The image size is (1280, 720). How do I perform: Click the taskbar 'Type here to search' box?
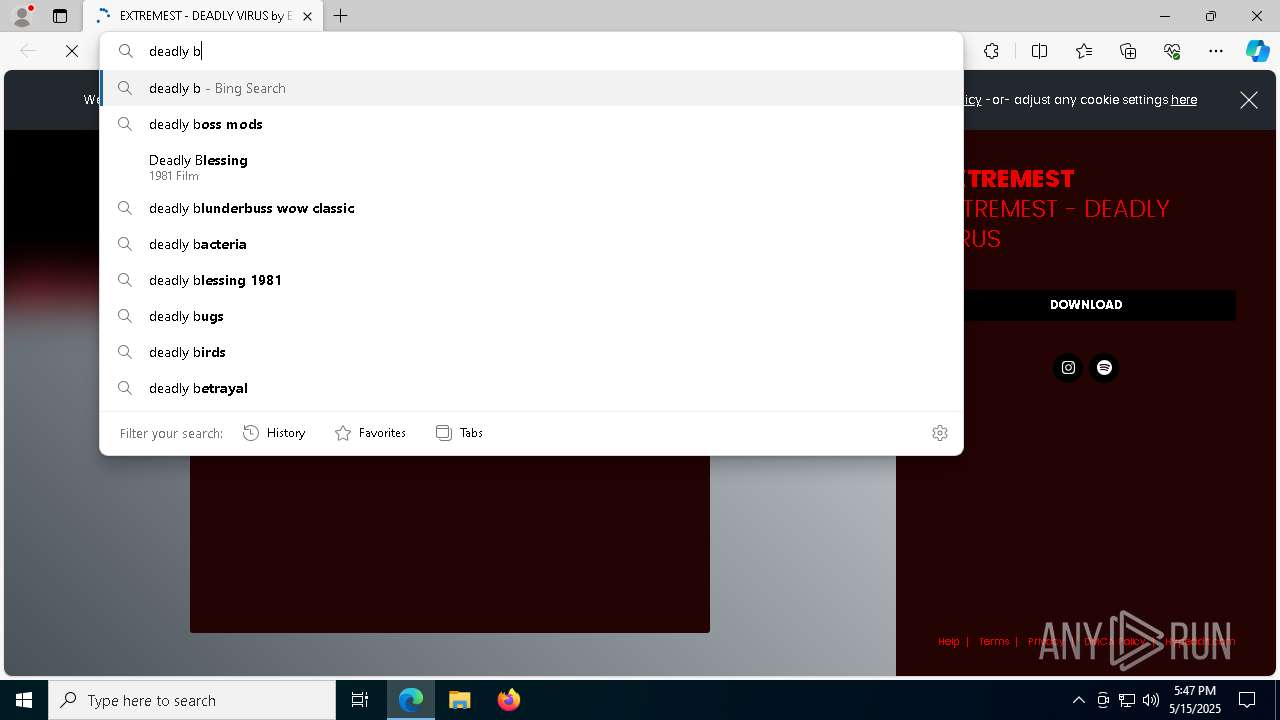point(192,700)
